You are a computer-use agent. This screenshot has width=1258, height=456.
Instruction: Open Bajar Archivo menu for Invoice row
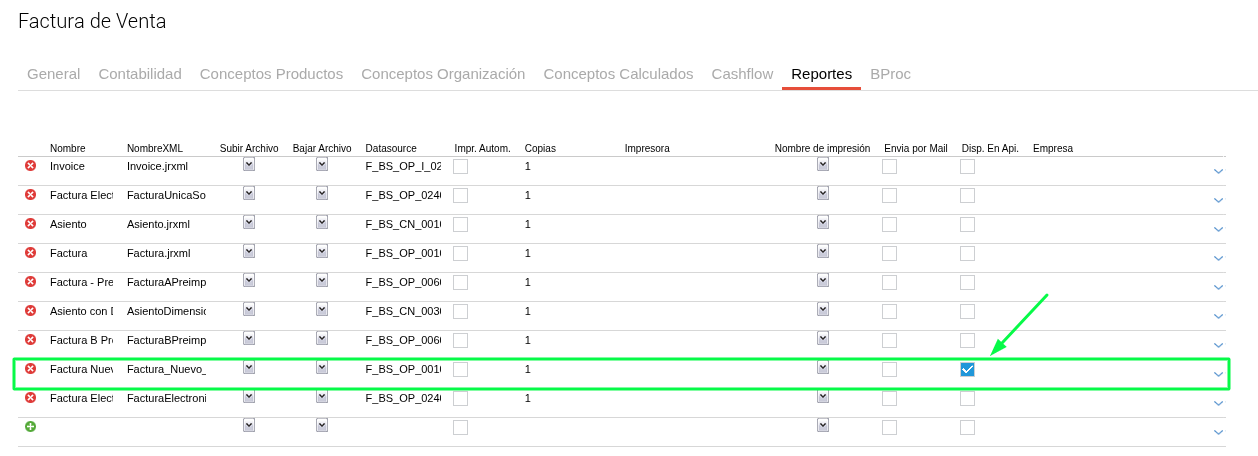[322, 164]
